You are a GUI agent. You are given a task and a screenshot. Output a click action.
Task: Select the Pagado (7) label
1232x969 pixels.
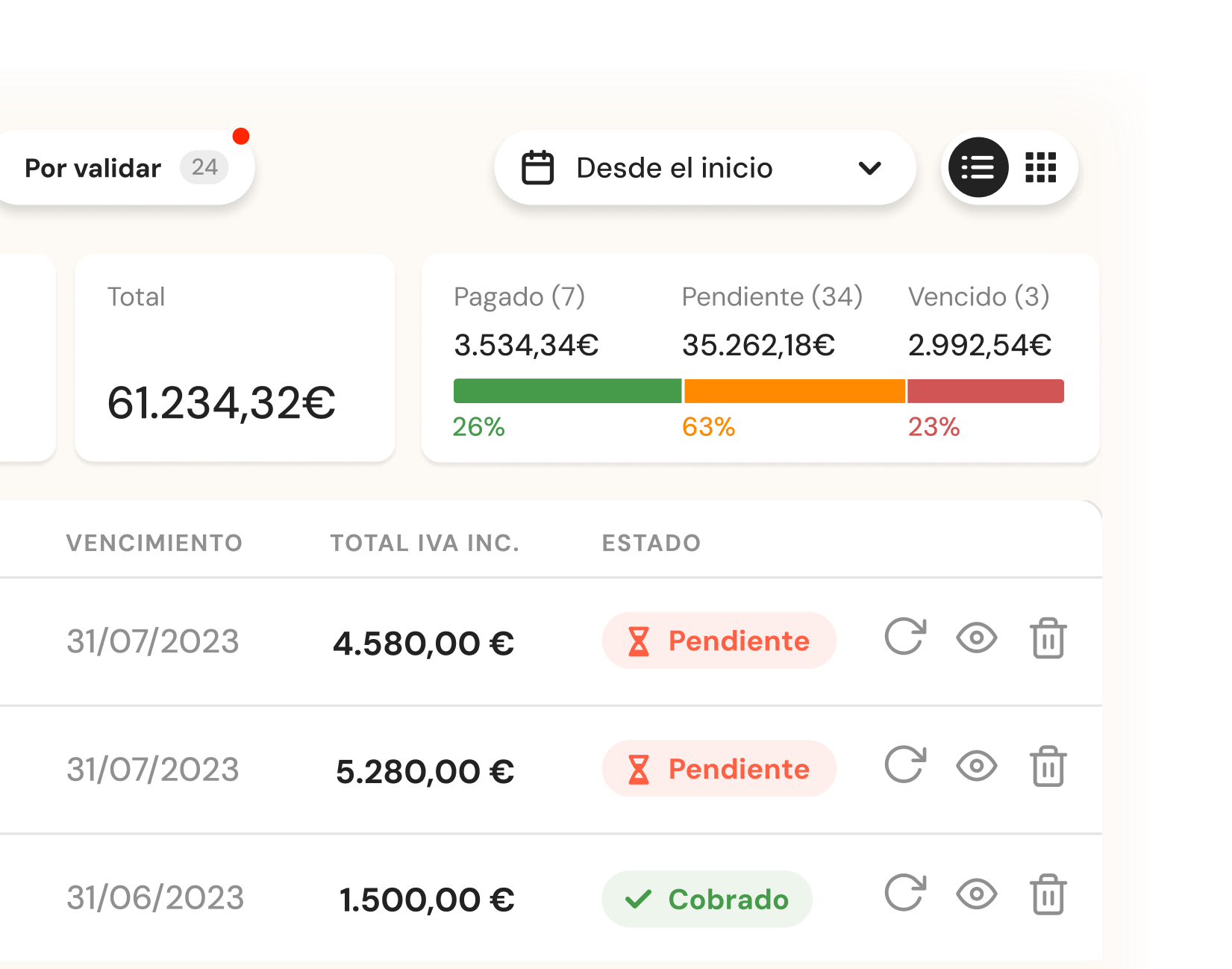(x=519, y=297)
